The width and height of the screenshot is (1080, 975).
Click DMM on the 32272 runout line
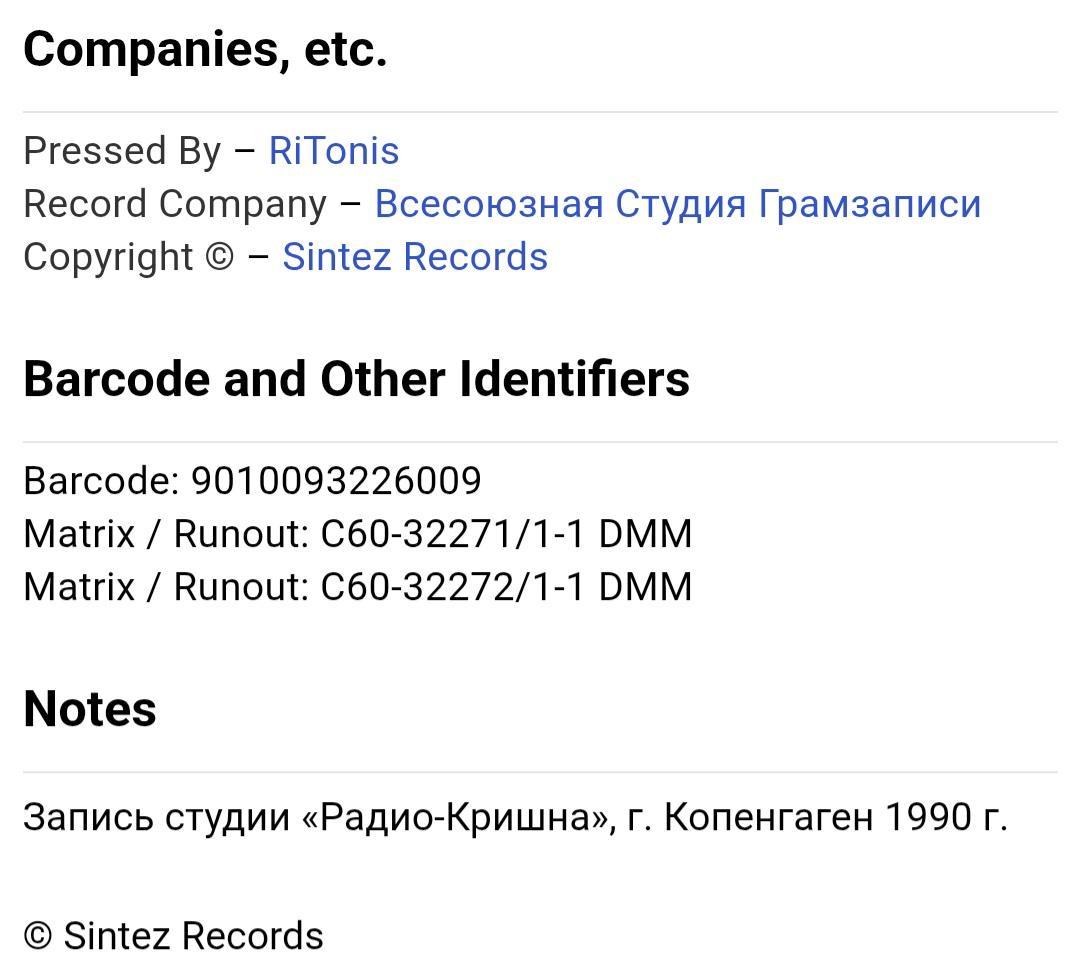coord(645,587)
